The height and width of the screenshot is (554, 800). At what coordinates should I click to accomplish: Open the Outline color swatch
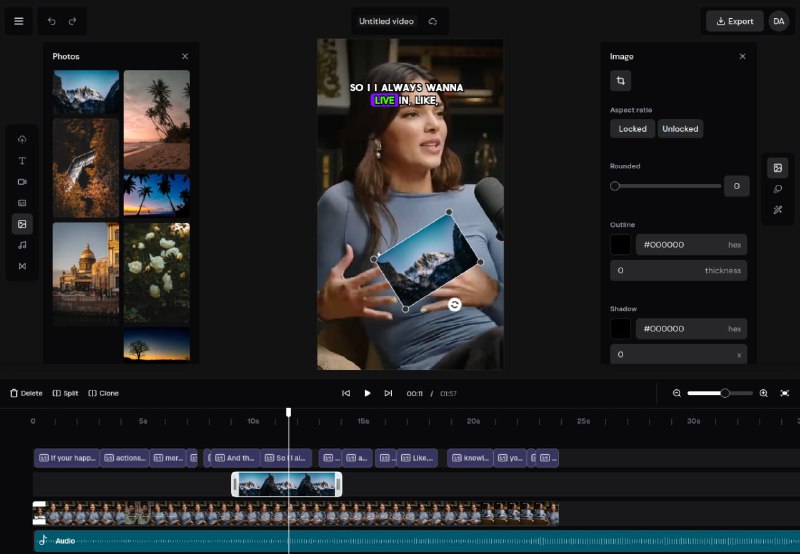click(620, 245)
